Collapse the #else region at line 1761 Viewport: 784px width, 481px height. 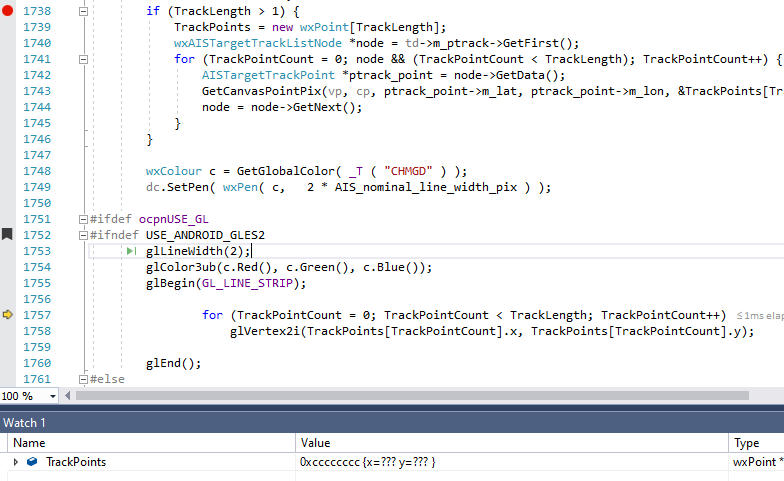pyautogui.click(x=84, y=379)
